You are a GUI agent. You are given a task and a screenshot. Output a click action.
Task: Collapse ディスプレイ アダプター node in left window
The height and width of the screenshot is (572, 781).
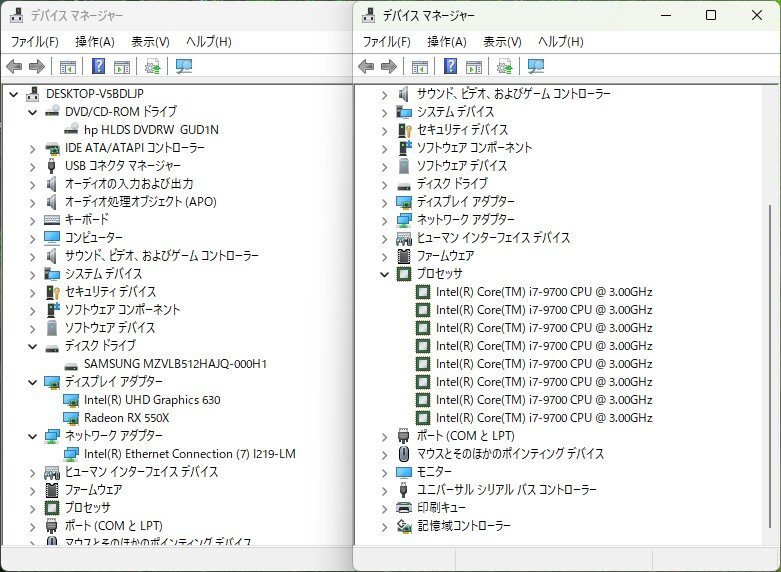(32, 382)
